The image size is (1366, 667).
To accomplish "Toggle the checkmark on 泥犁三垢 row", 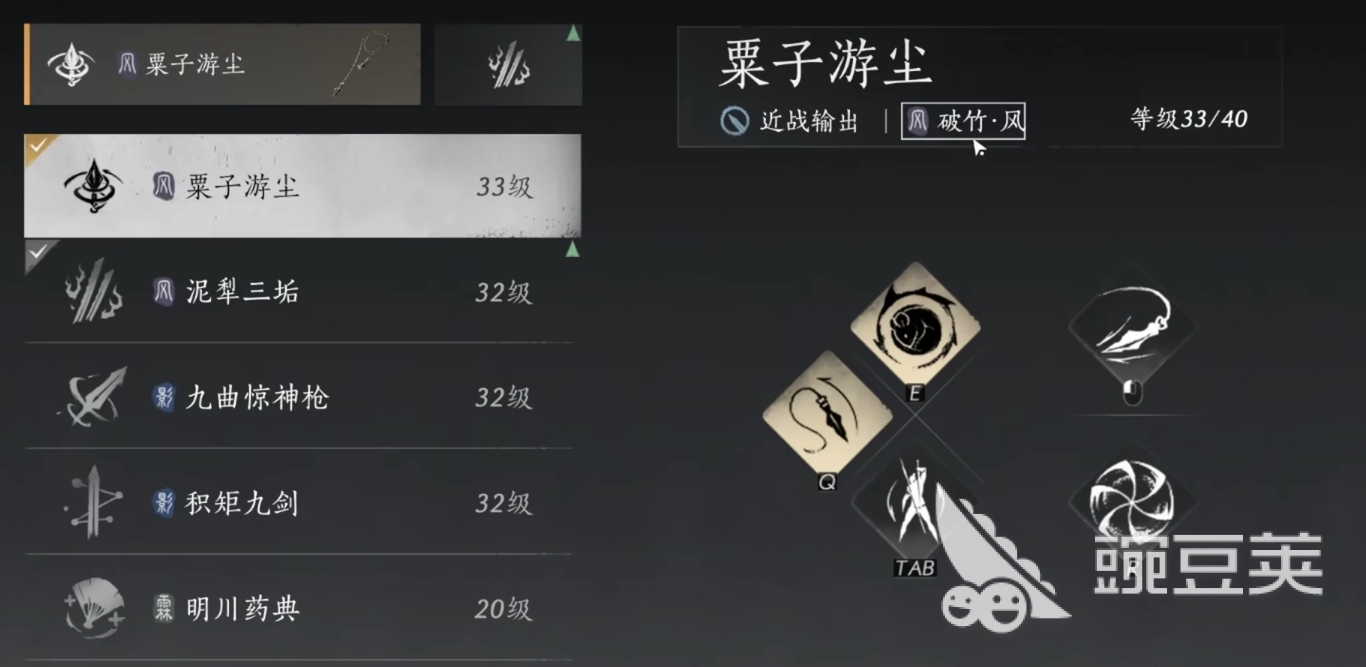I will (36, 254).
